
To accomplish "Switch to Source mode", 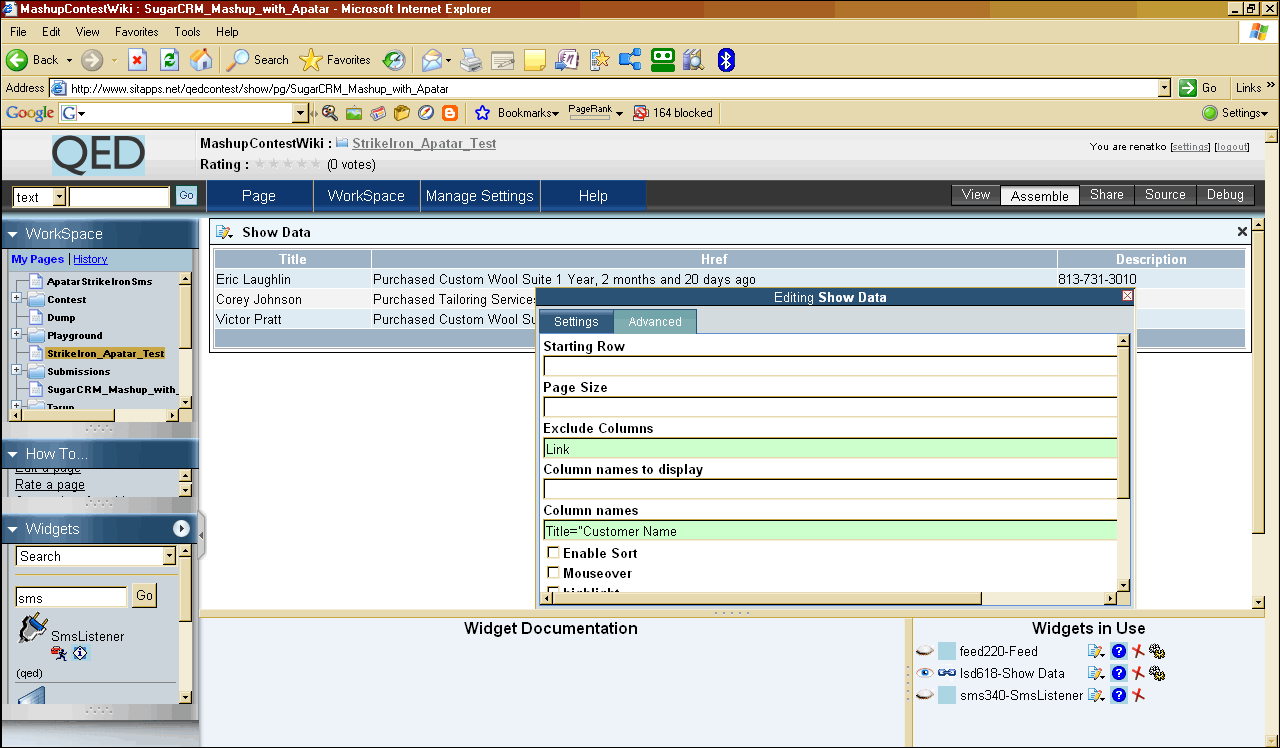I will point(1165,195).
